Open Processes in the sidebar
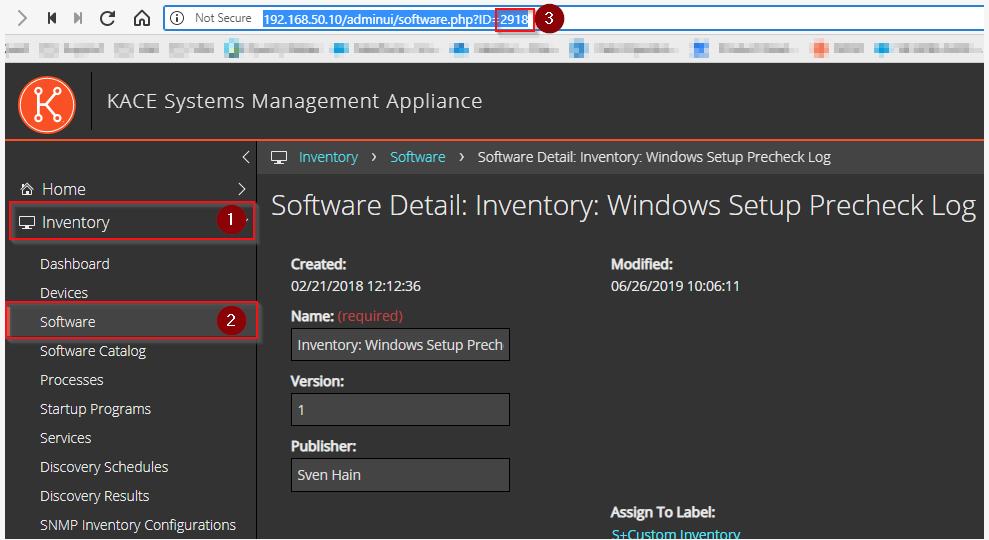Screen dimensions: 989x540 click(71, 380)
